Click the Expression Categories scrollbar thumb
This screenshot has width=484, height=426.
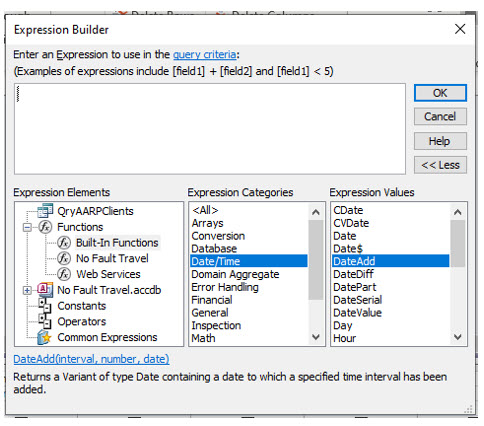point(315,260)
